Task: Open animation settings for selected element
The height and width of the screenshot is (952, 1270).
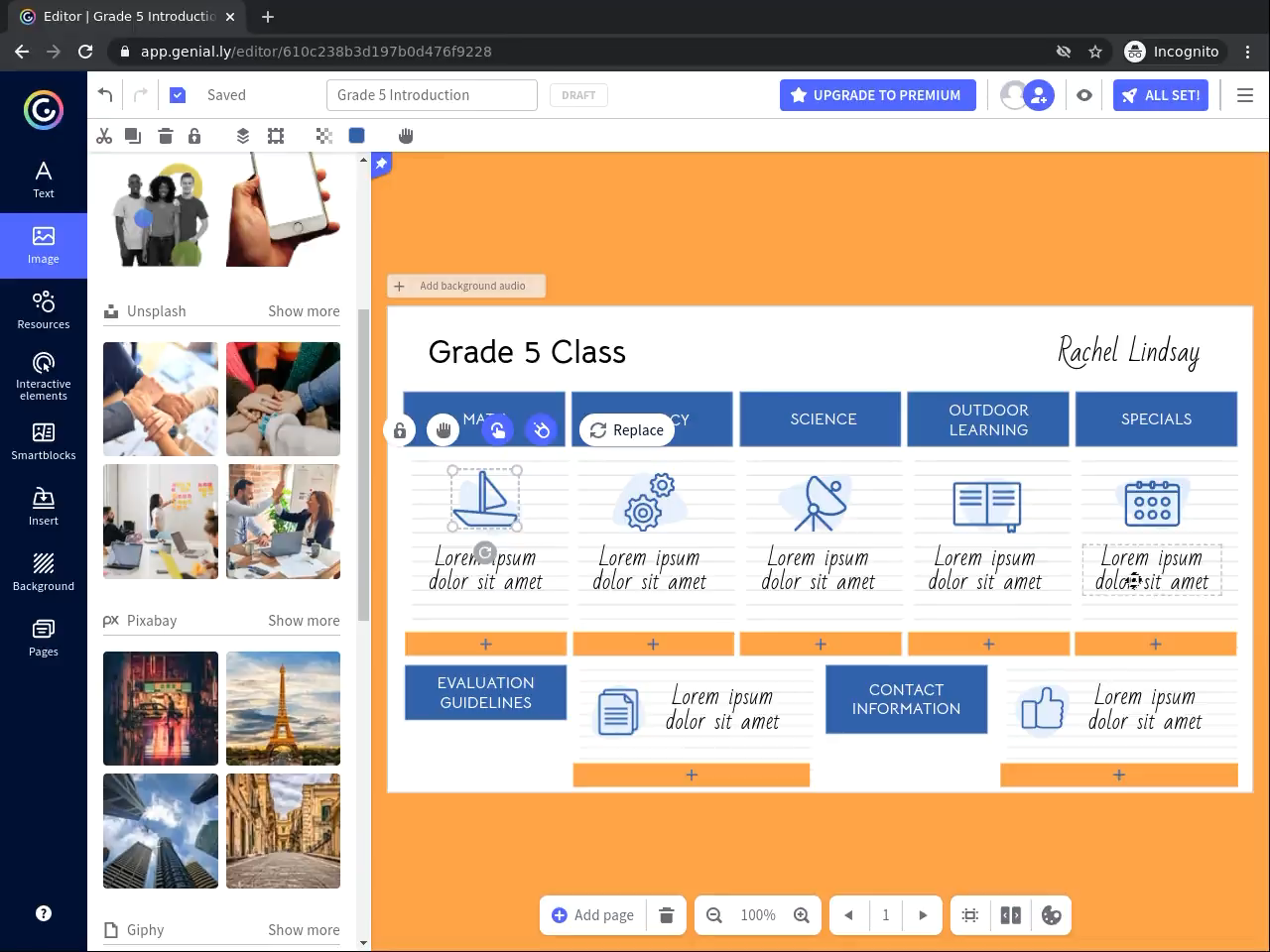Action: 542,429
